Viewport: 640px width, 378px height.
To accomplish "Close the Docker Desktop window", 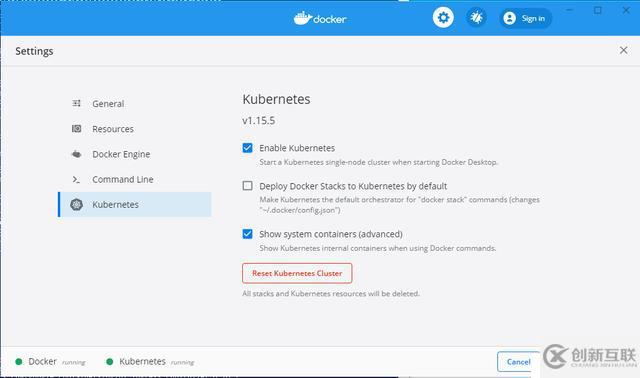I will [x=626, y=10].
